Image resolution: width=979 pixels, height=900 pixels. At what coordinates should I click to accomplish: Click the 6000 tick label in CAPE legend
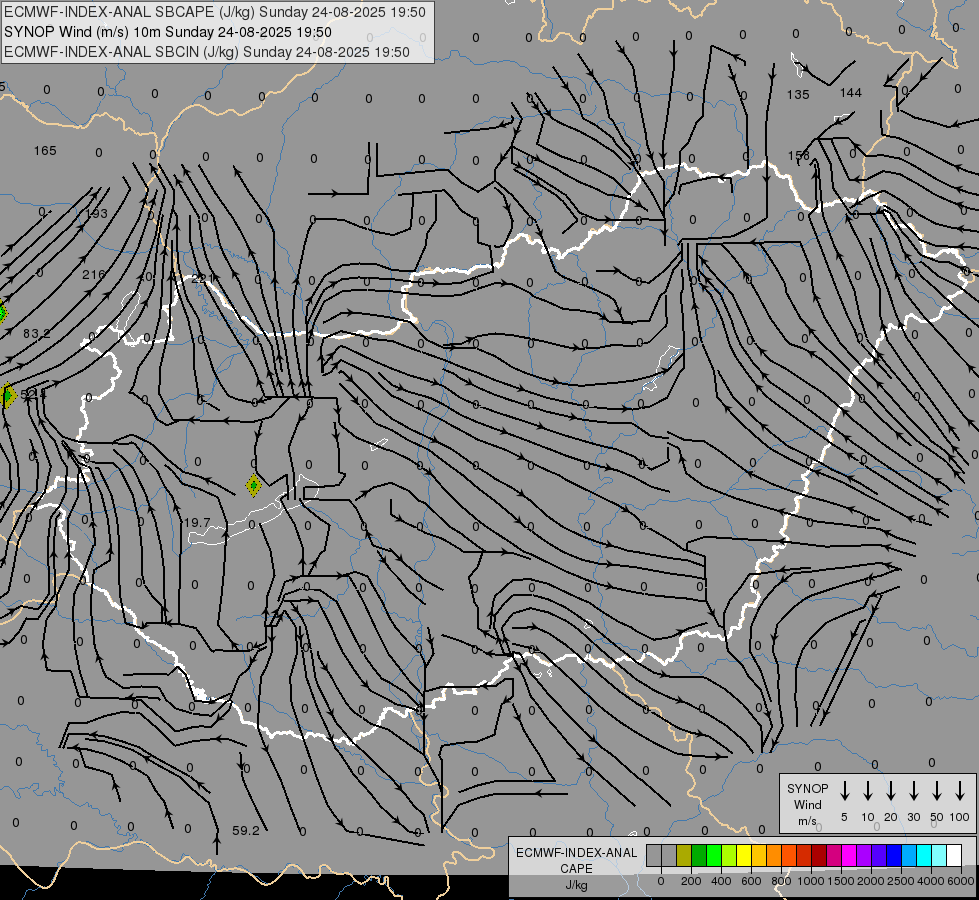961,881
